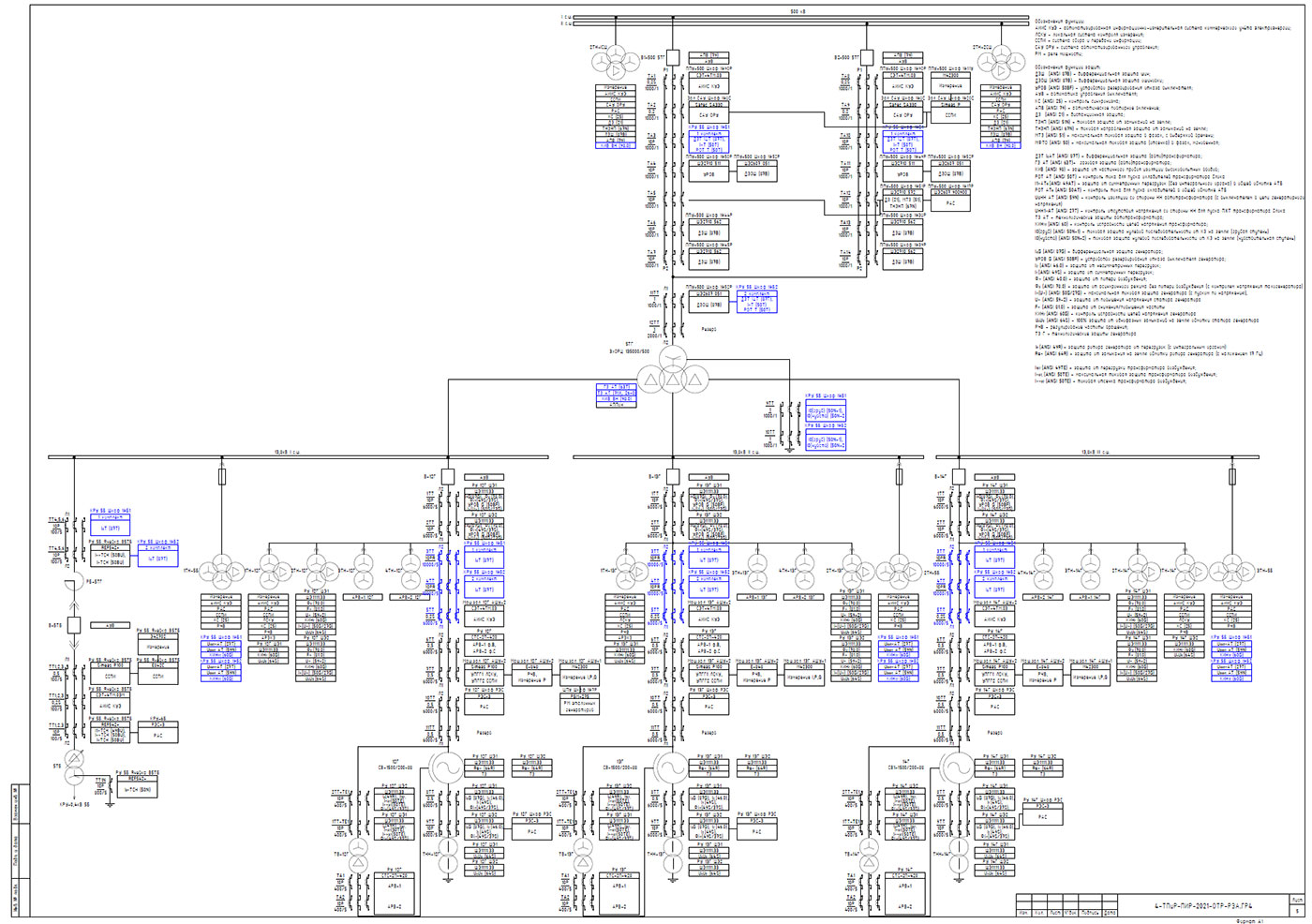The image size is (1312, 924).
Task: Select the ЗТН-1СШ voltage transformer symbol
Action: point(616,65)
